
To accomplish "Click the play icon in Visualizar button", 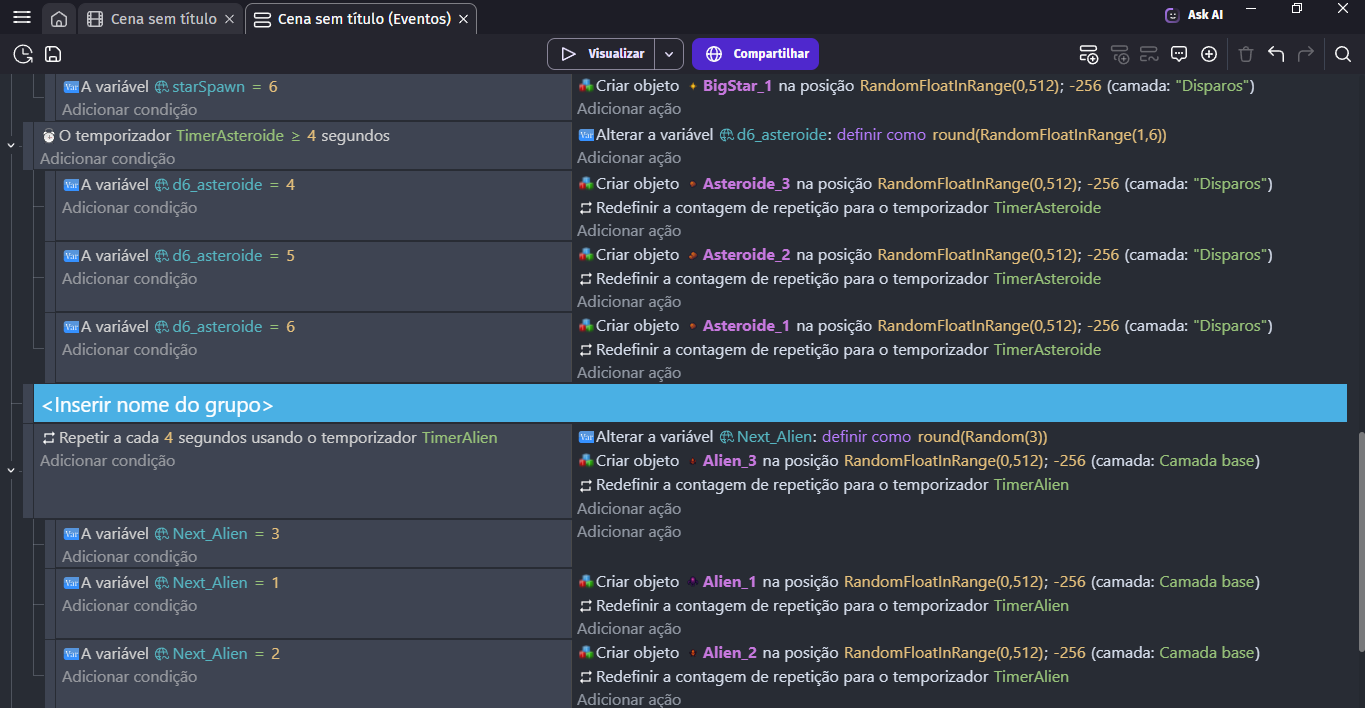I will (569, 54).
